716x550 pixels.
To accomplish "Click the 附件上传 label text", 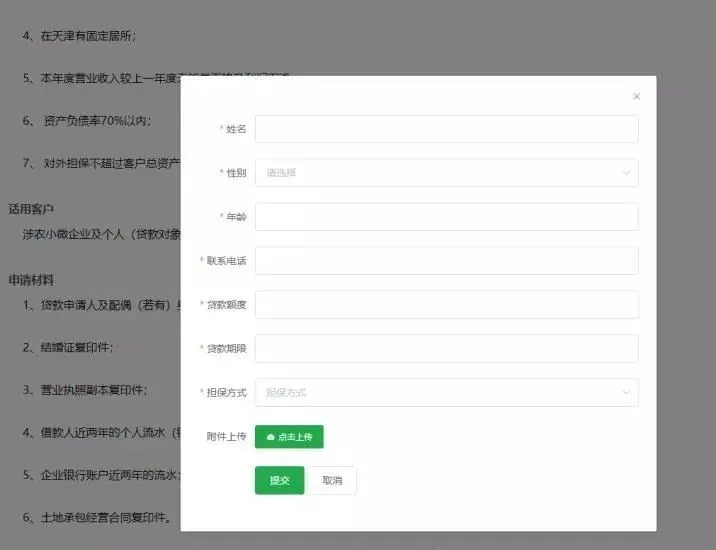I will coord(226,437).
